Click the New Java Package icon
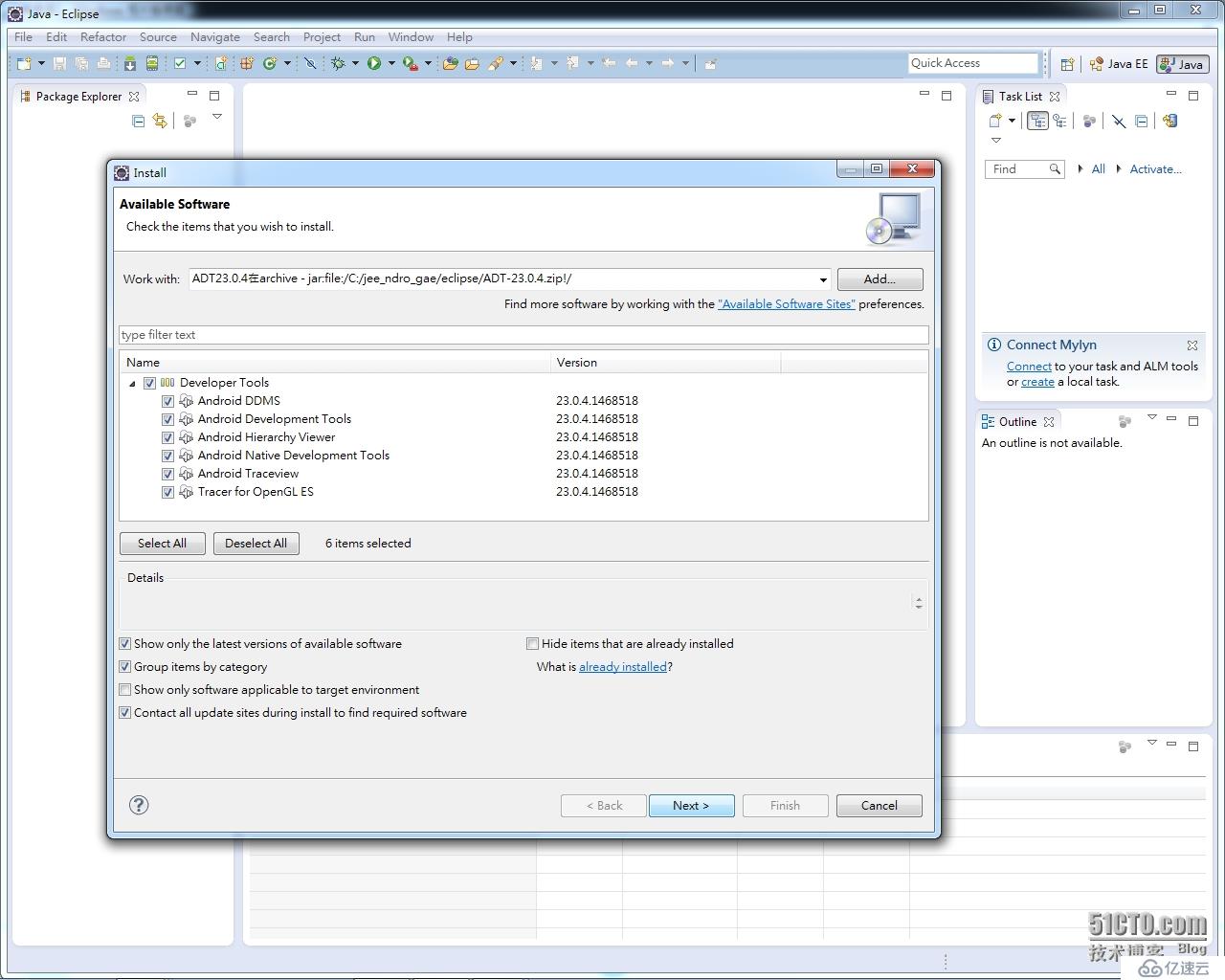The image size is (1225, 980). [x=246, y=63]
